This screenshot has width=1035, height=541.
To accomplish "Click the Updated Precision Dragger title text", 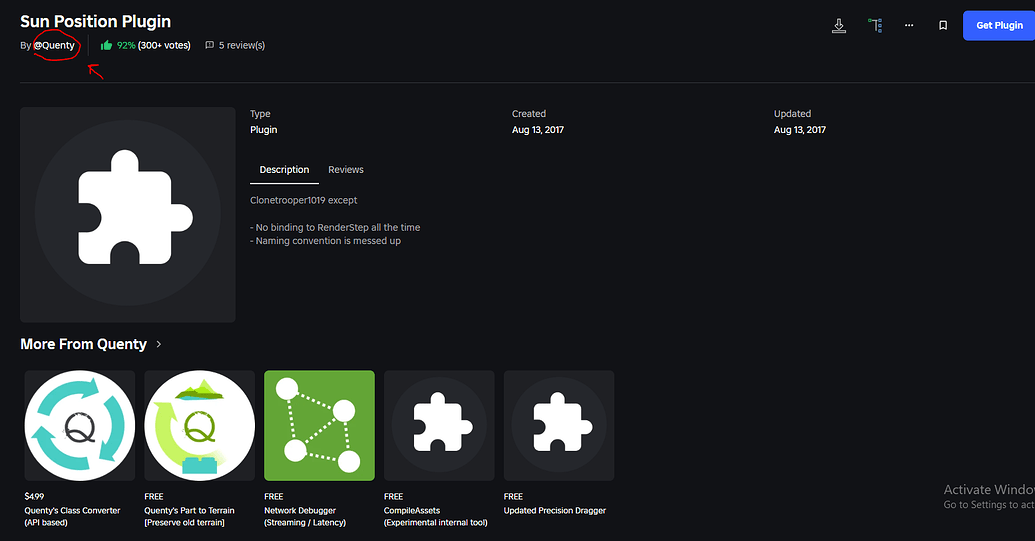I will pos(554,511).
